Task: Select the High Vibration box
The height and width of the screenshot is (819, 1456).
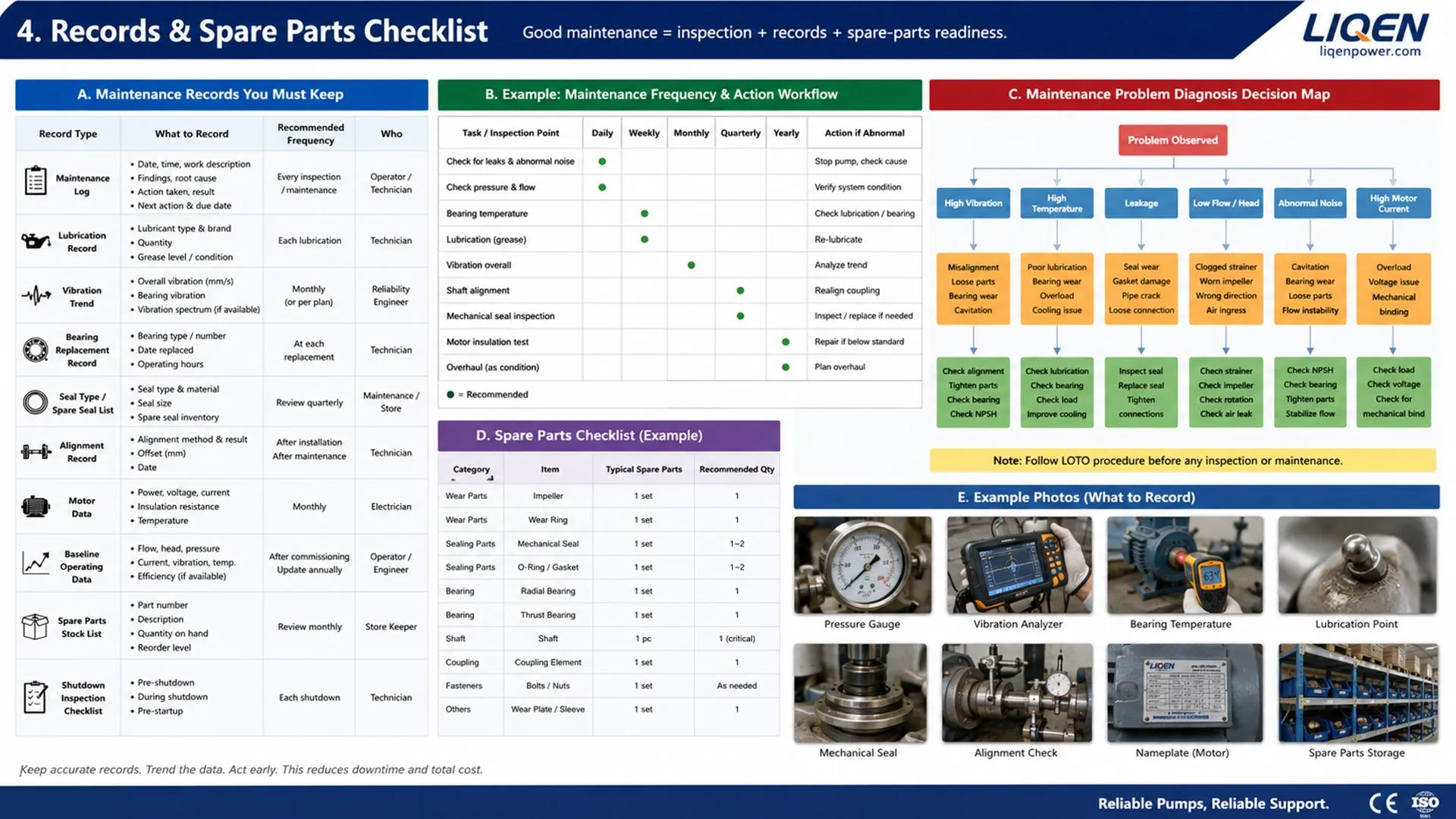Action: (x=973, y=203)
